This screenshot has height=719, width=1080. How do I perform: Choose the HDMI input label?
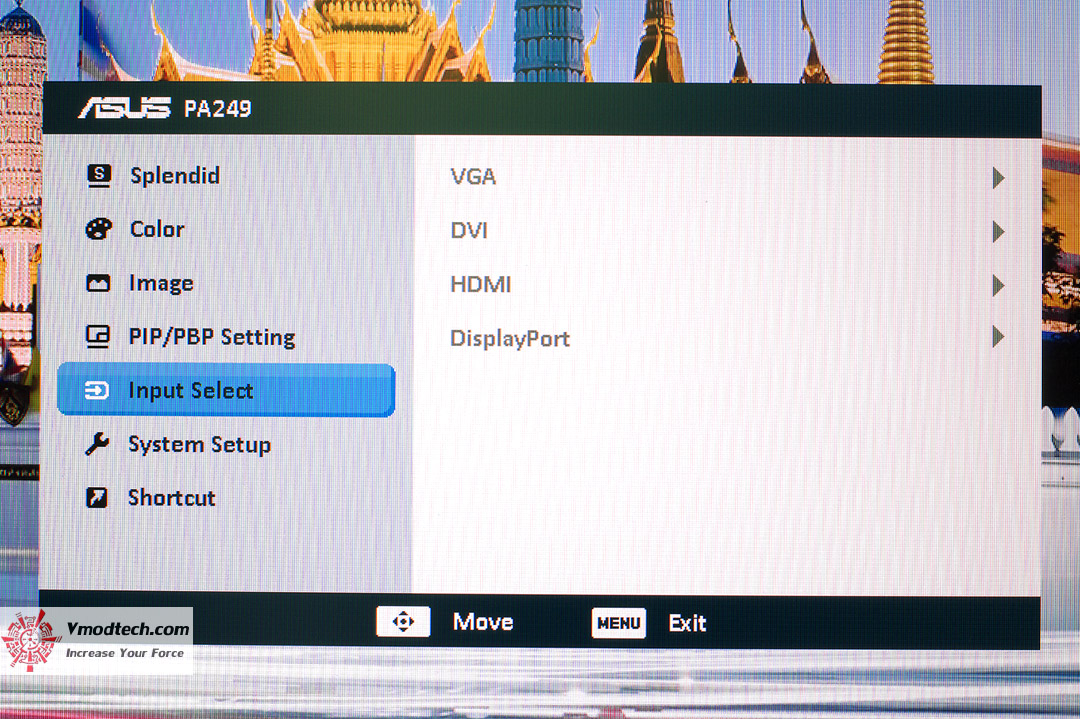(481, 284)
